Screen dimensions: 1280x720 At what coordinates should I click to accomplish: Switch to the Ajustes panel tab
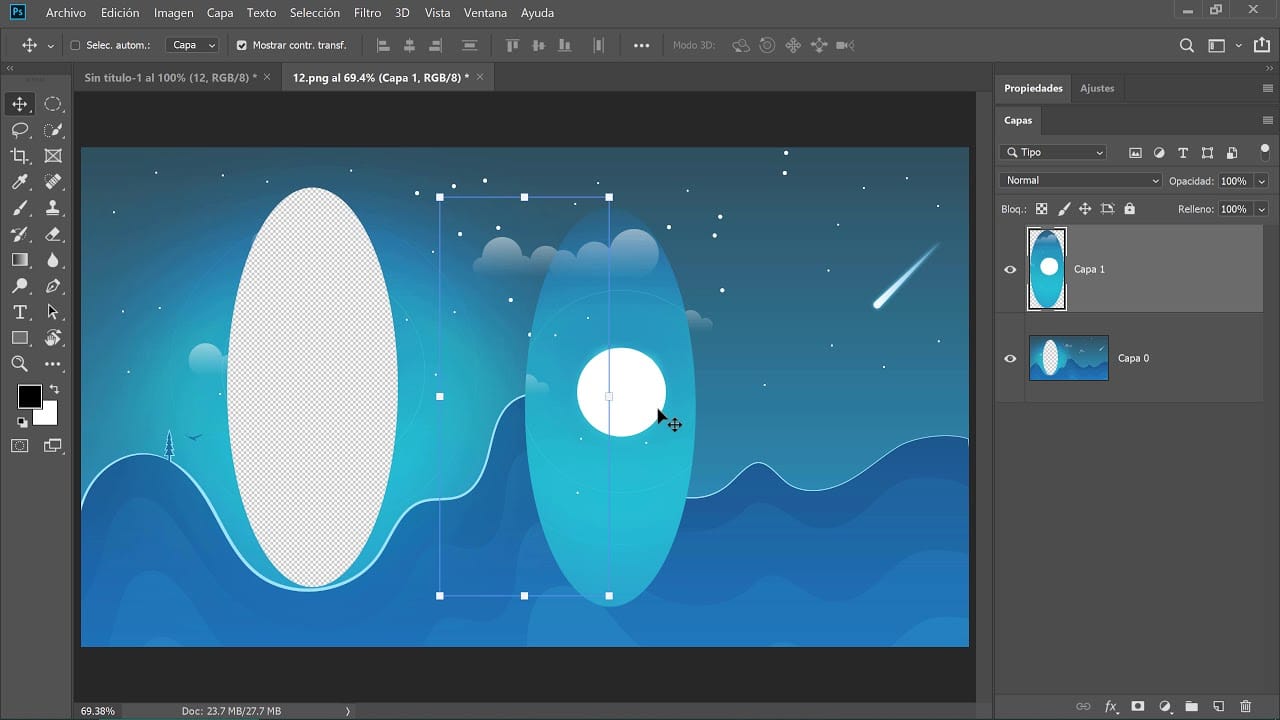(x=1097, y=88)
